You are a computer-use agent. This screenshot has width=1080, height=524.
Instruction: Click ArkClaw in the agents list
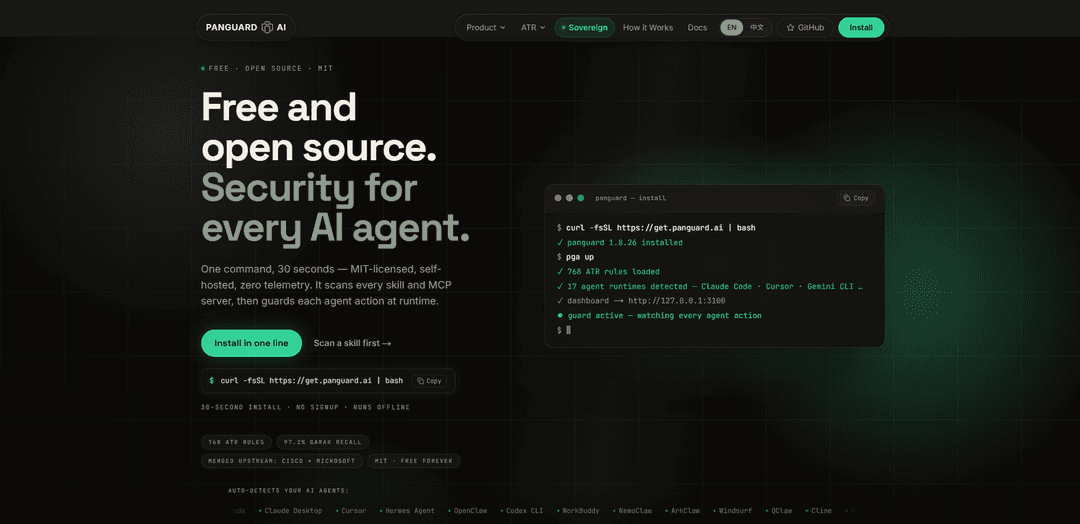click(684, 511)
